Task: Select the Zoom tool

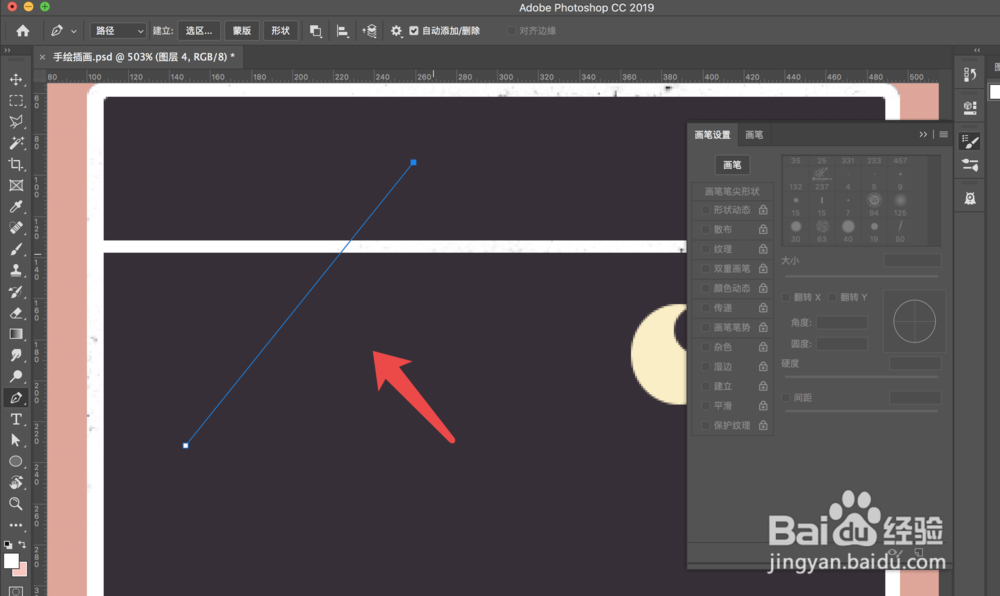Action: 16,504
